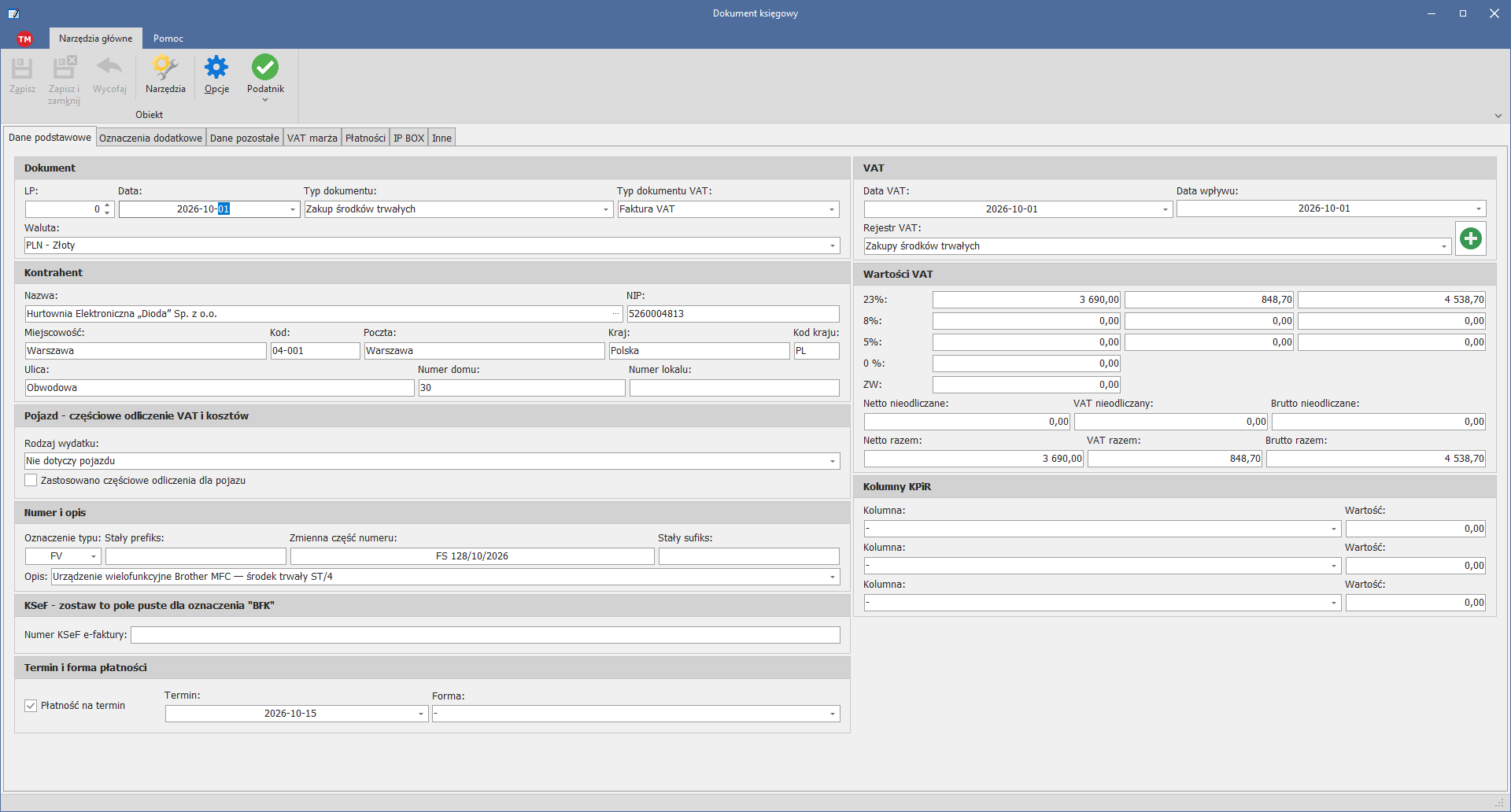The image size is (1511, 812).
Task: Click the green plus button next to Rejestr VAT
Action: pyautogui.click(x=1471, y=238)
